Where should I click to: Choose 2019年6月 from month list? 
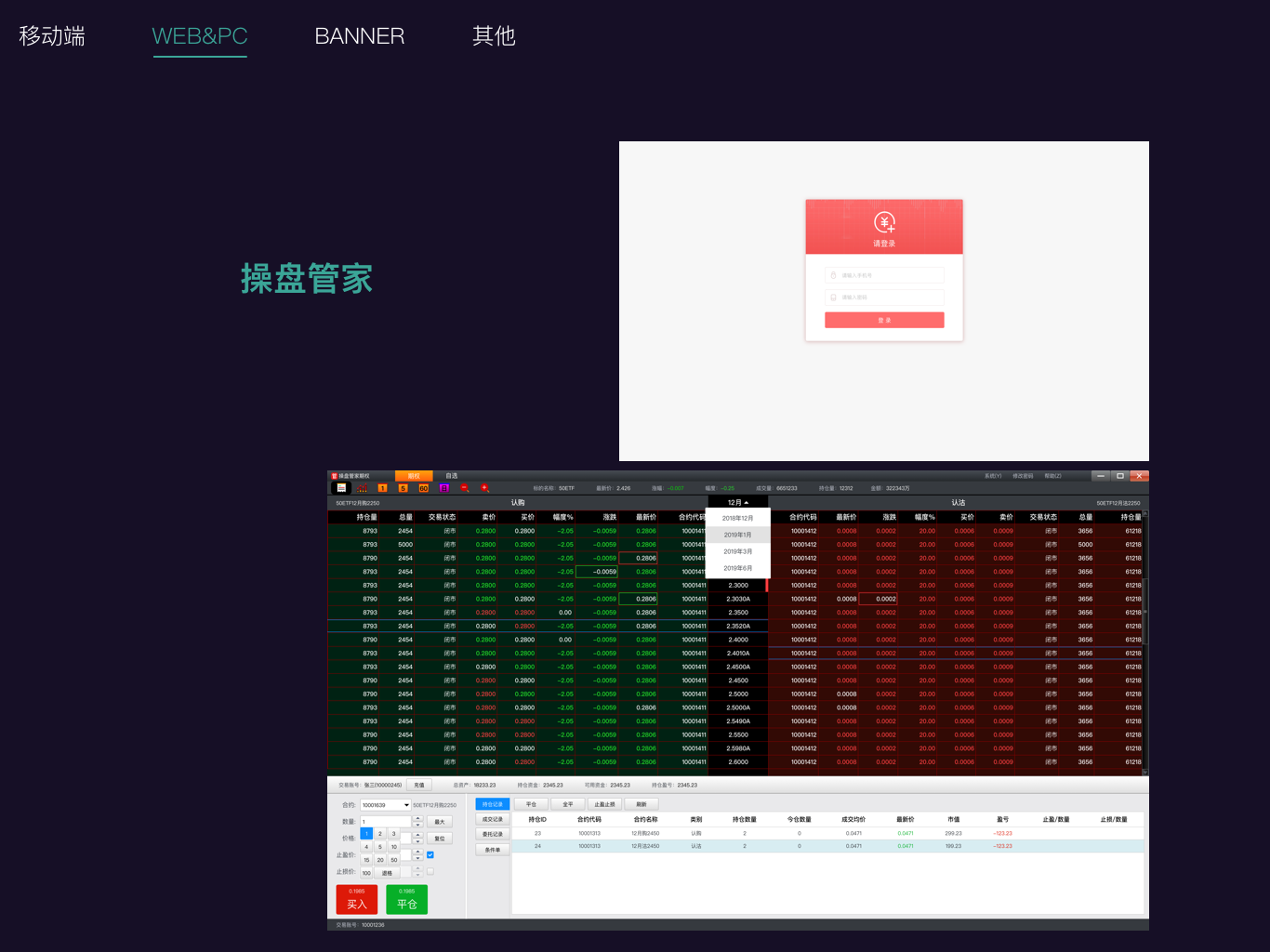(738, 568)
